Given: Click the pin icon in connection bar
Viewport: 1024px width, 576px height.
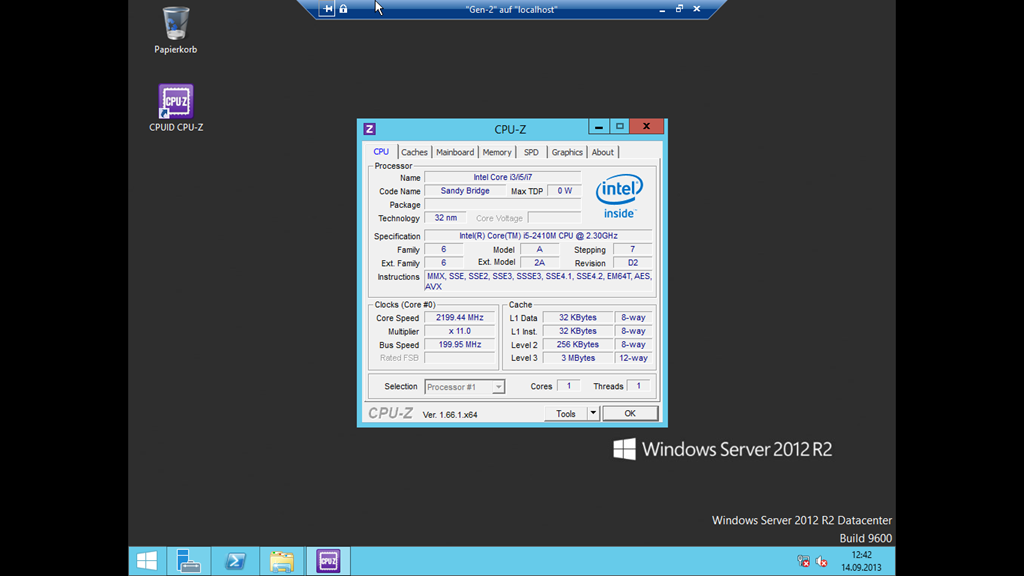Looking at the screenshot, I should click(x=327, y=9).
